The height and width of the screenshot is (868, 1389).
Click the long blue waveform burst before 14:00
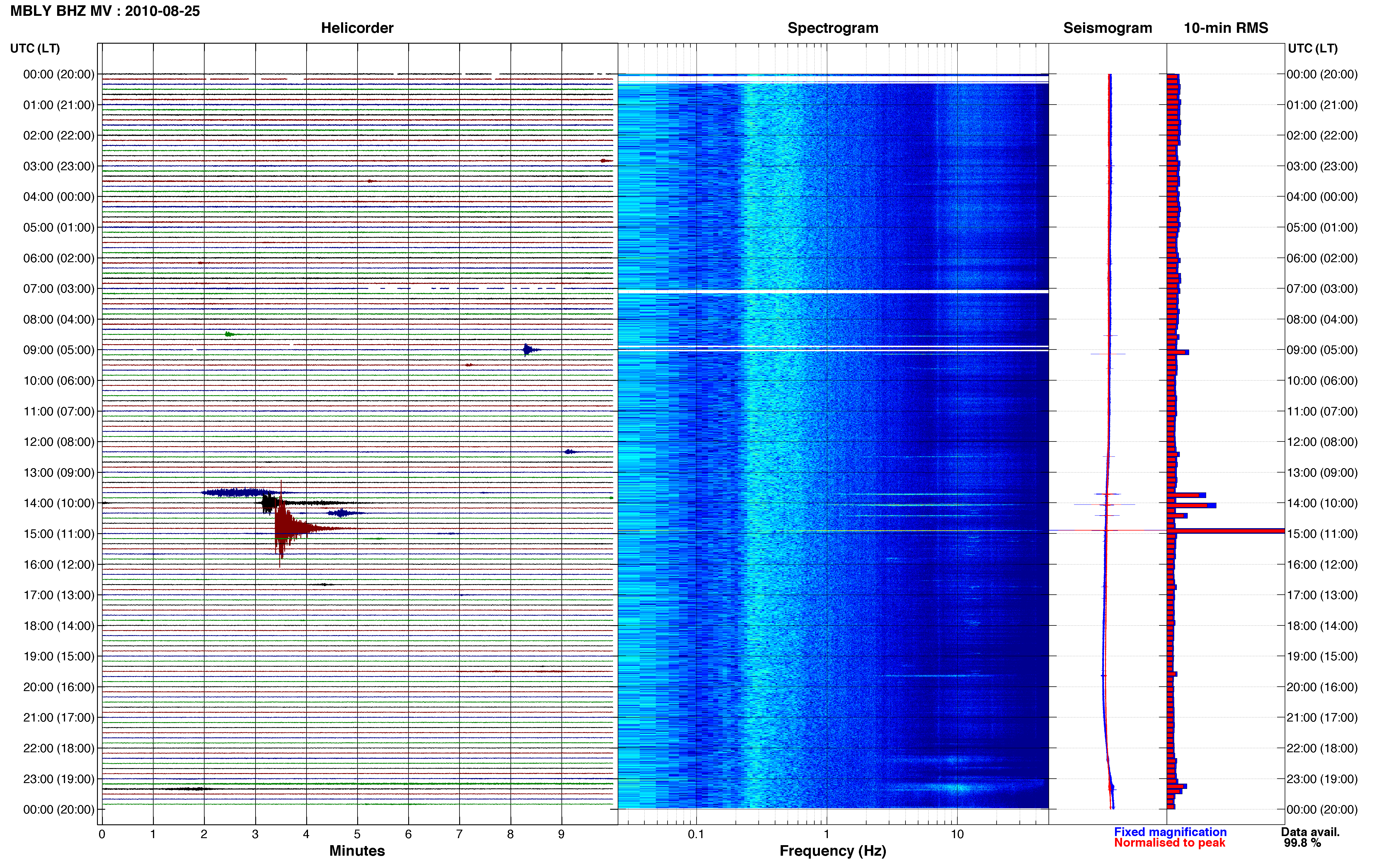(241, 492)
